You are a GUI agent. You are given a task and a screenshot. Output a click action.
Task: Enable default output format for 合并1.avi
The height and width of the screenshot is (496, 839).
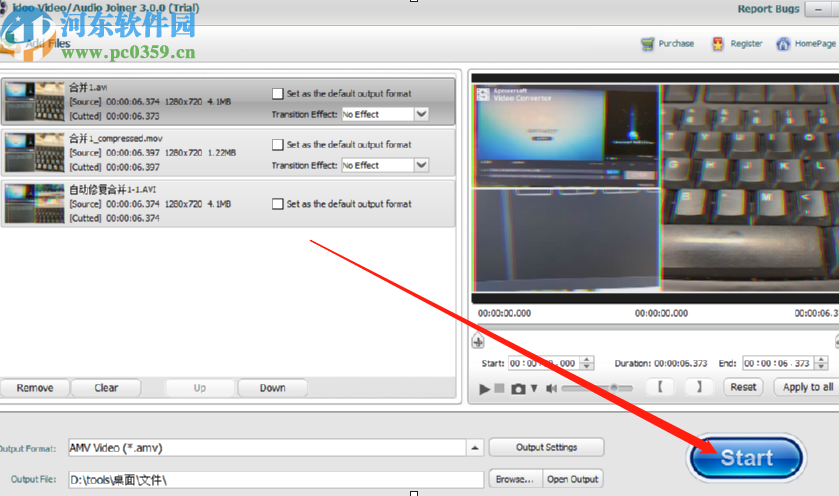pyautogui.click(x=278, y=94)
